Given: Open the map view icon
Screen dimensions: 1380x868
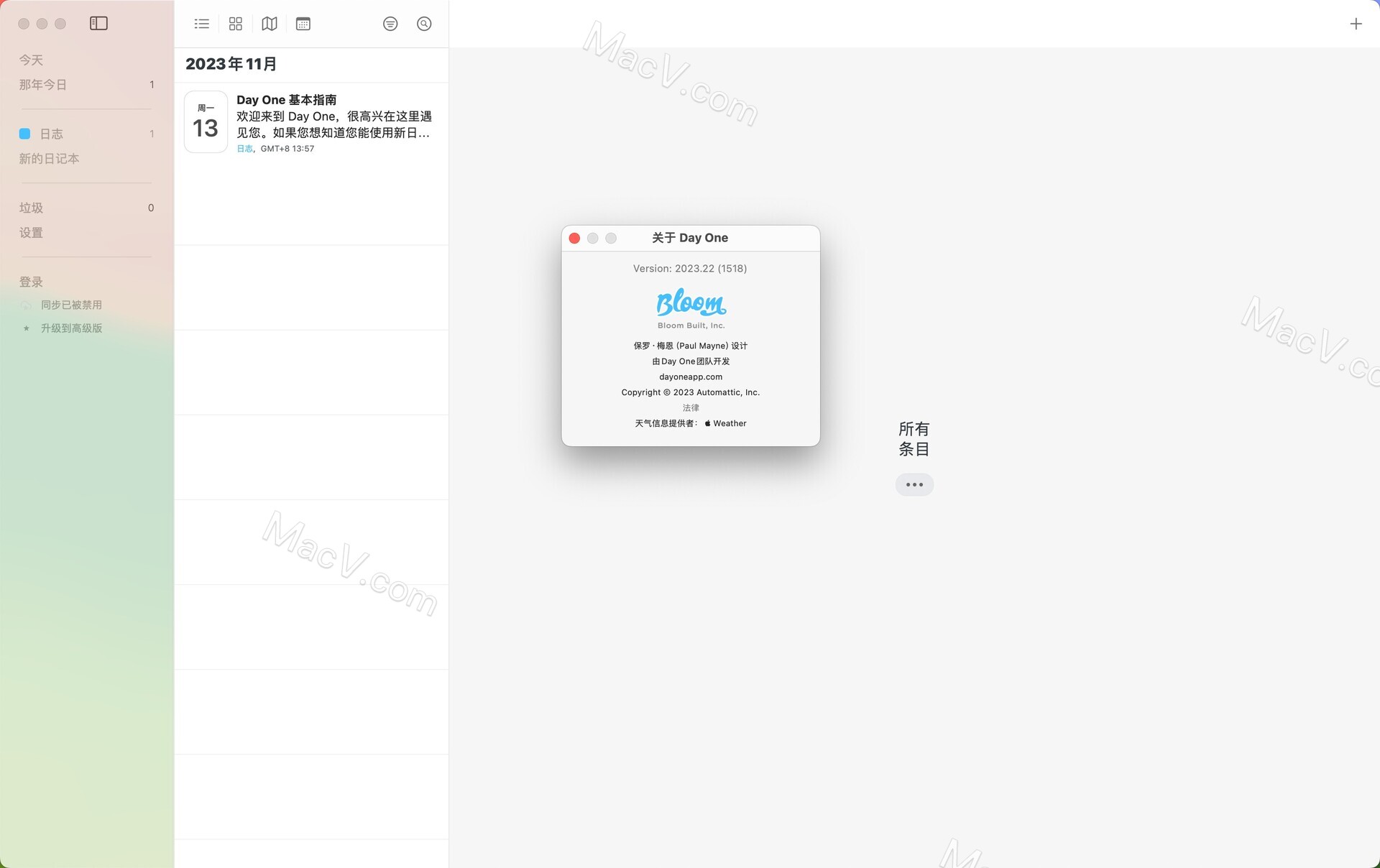Looking at the screenshot, I should pos(270,24).
